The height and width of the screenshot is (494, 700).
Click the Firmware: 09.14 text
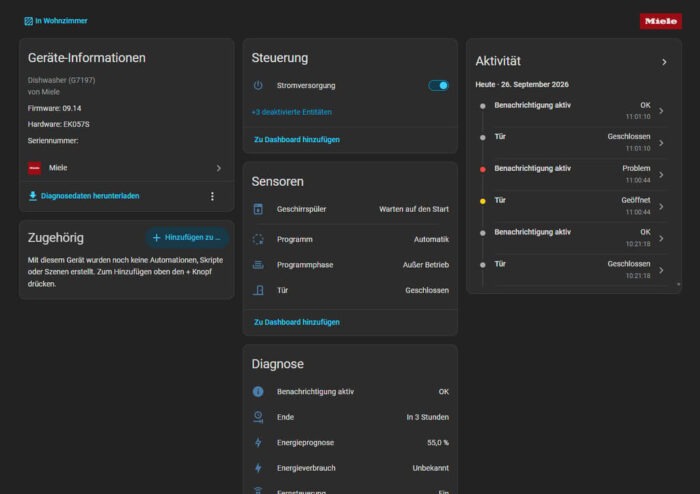(x=54, y=108)
